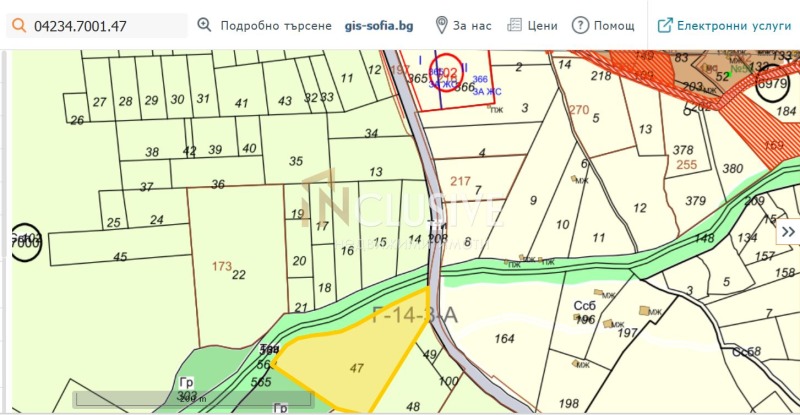
Task: Click parcel number 24 on the map
Action: (157, 219)
